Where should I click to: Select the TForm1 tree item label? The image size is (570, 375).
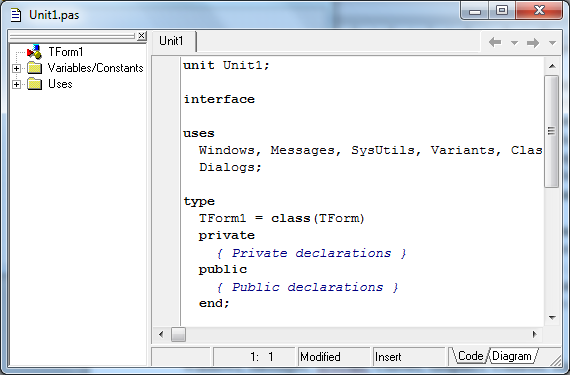pyautogui.click(x=66, y=52)
